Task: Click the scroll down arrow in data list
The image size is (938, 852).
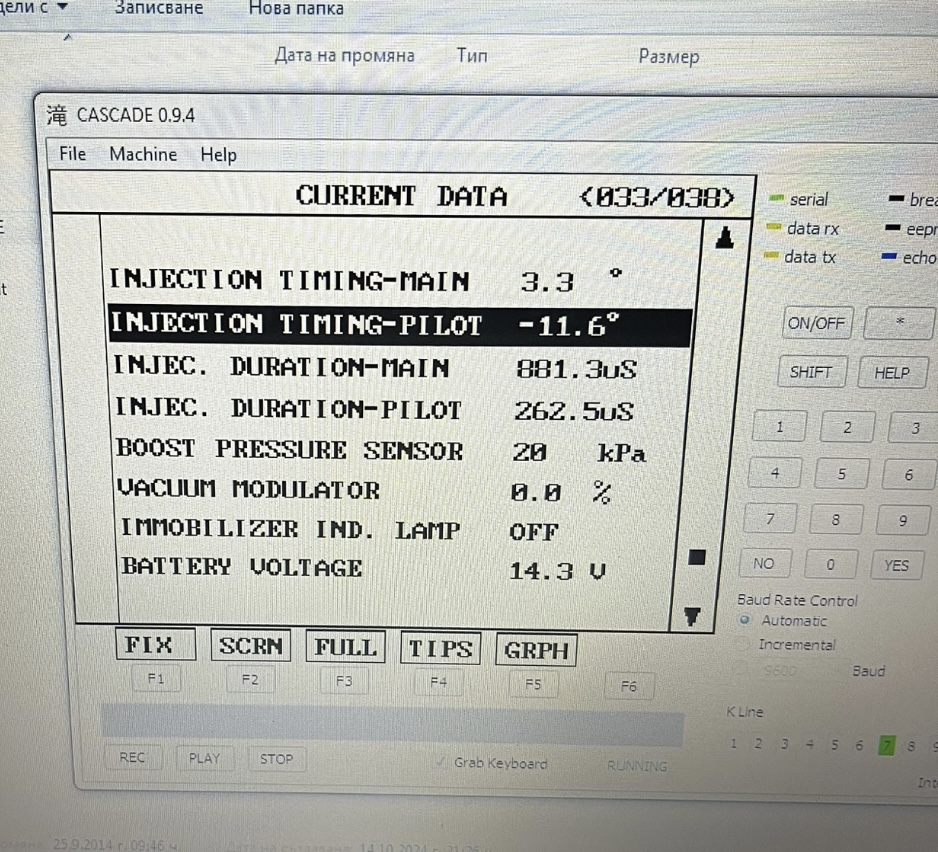Action: (x=692, y=617)
